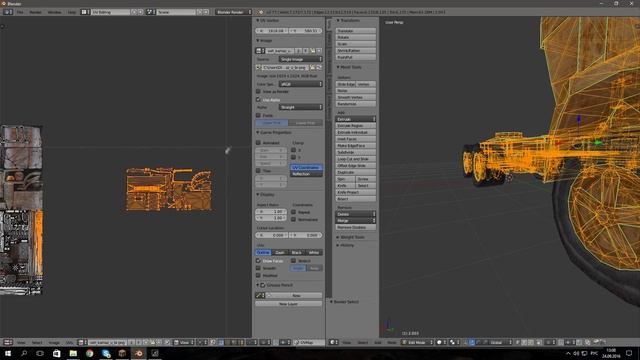Click pivot point icon in 3D view header
This screenshot has width=640, height=360.
(x=454, y=342)
